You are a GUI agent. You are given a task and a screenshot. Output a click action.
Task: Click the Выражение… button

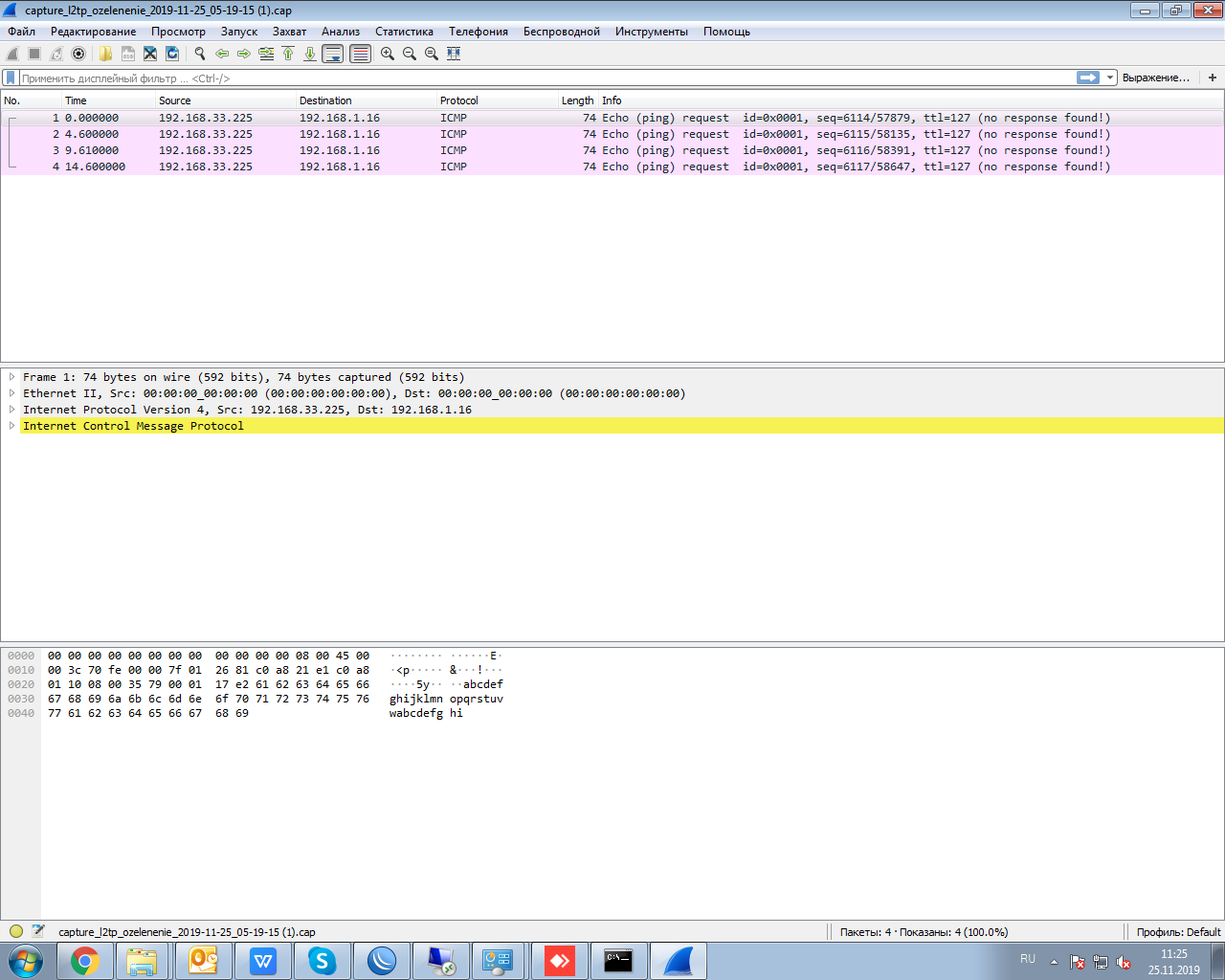pos(1155,78)
